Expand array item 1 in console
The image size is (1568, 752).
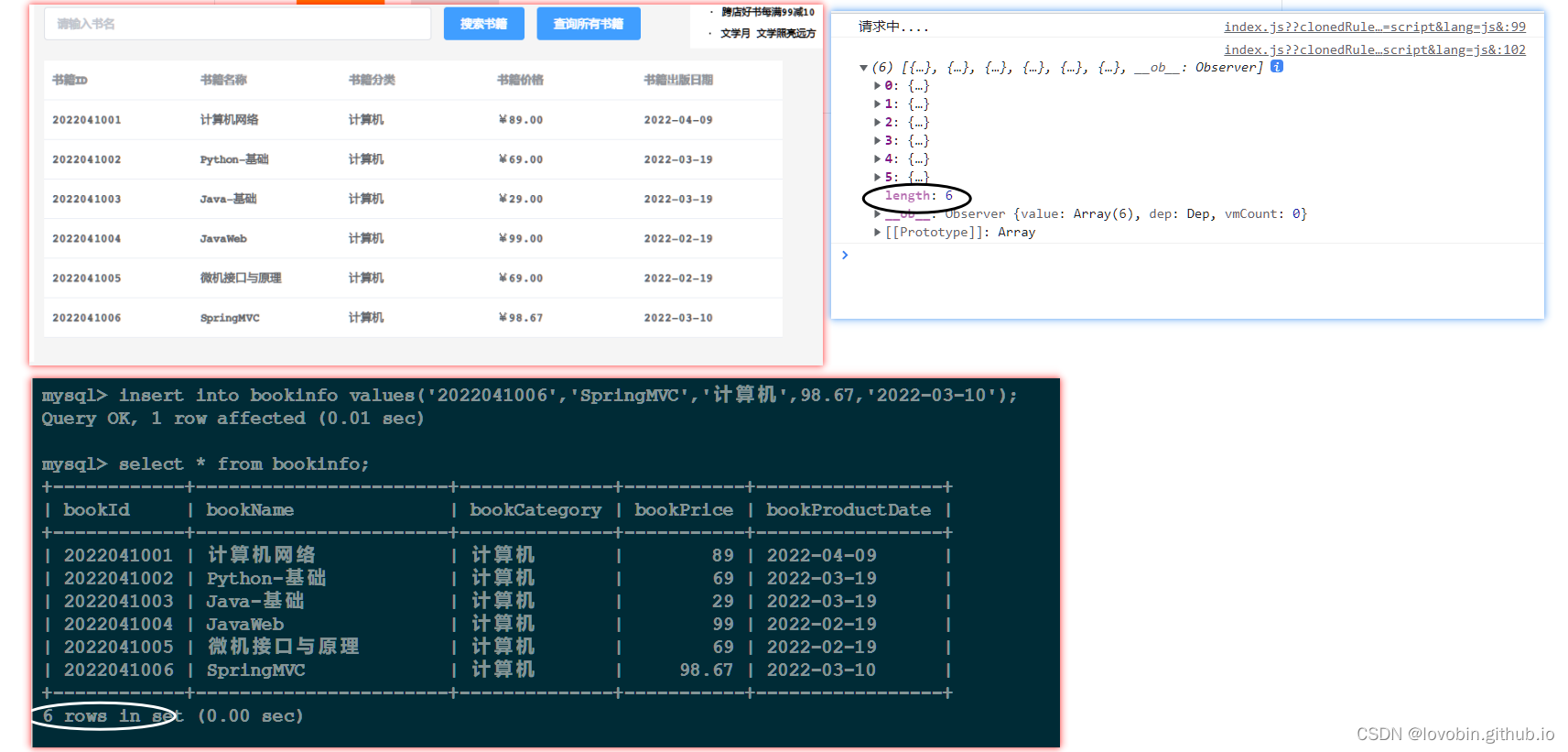(877, 104)
